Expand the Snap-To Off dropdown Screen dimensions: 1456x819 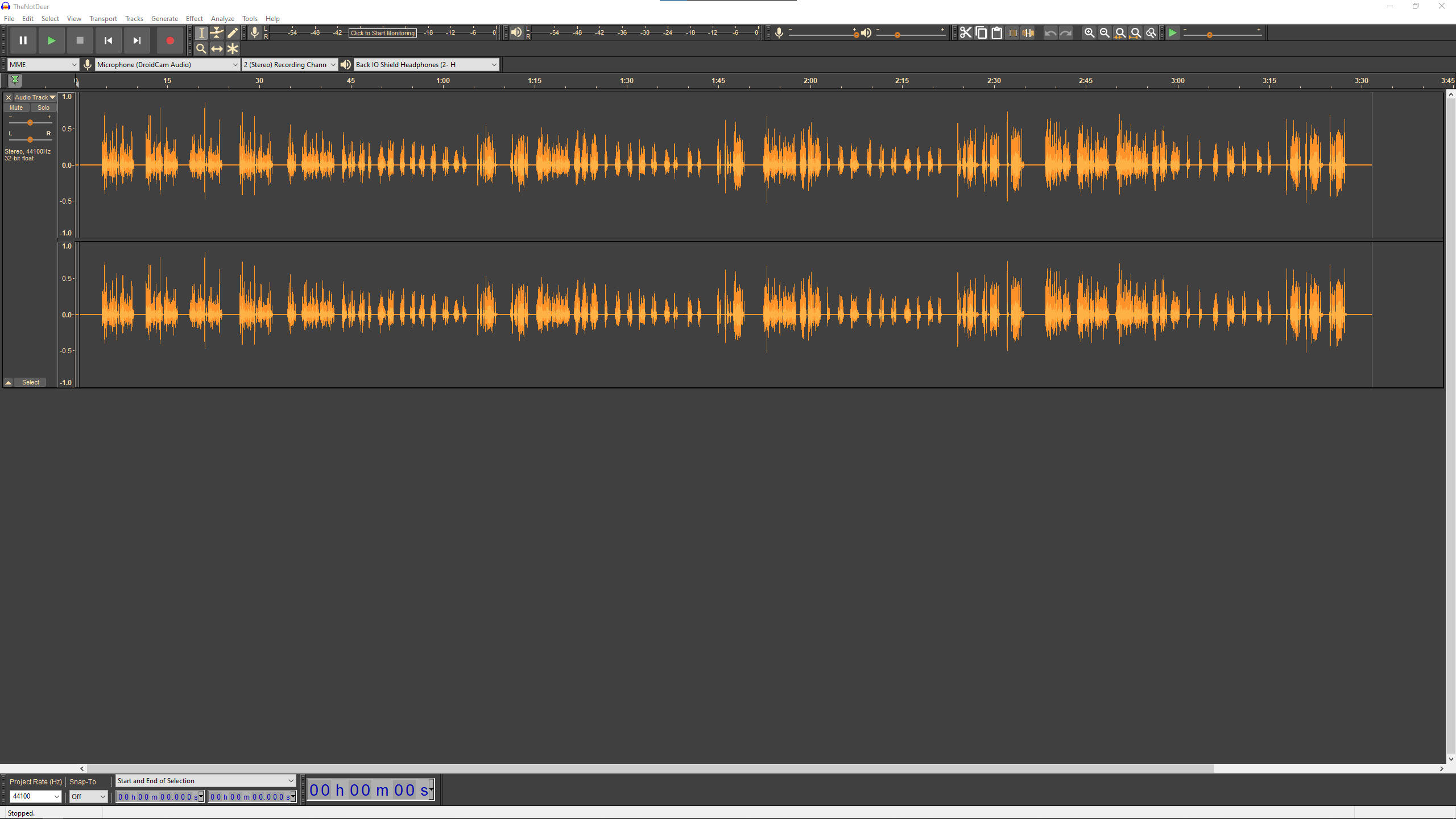[x=88, y=796]
